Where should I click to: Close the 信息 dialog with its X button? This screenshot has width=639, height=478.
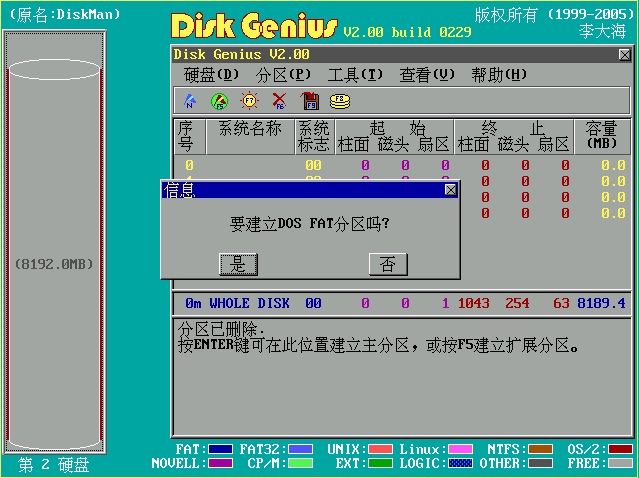(450, 189)
